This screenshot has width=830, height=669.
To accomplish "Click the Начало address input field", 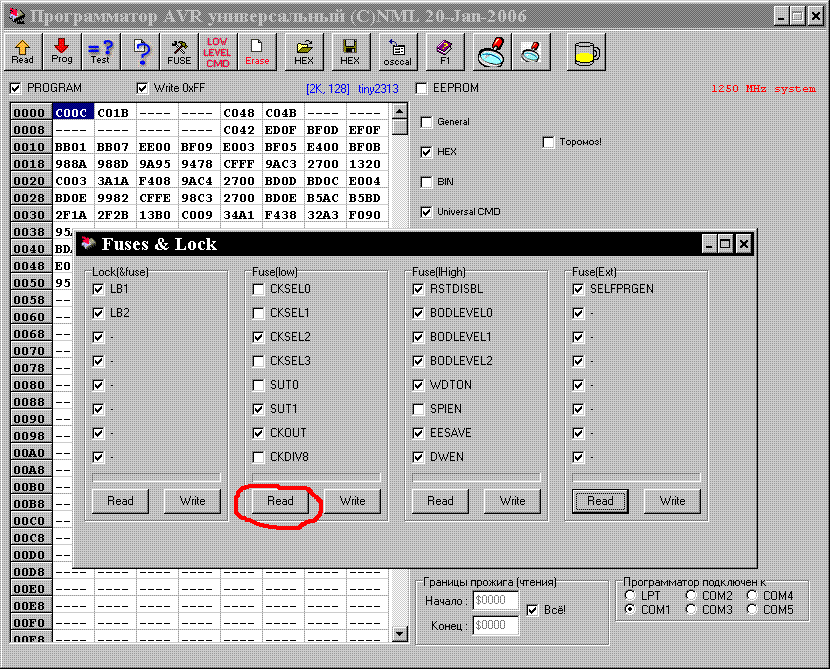I will click(x=497, y=601).
